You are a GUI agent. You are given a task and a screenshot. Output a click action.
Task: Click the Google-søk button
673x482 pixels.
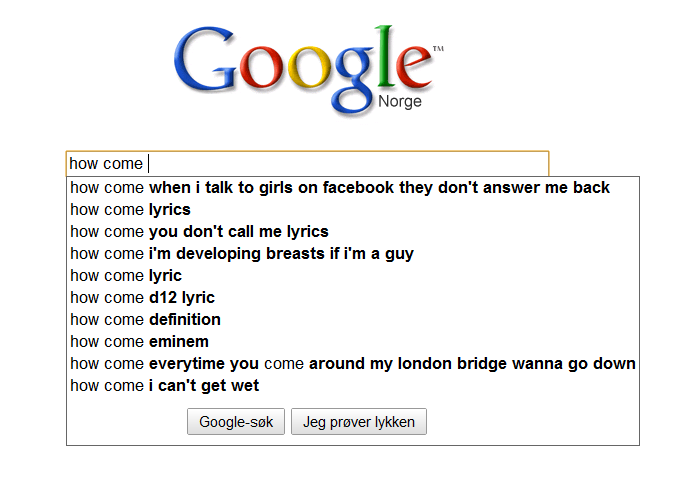pos(236,421)
